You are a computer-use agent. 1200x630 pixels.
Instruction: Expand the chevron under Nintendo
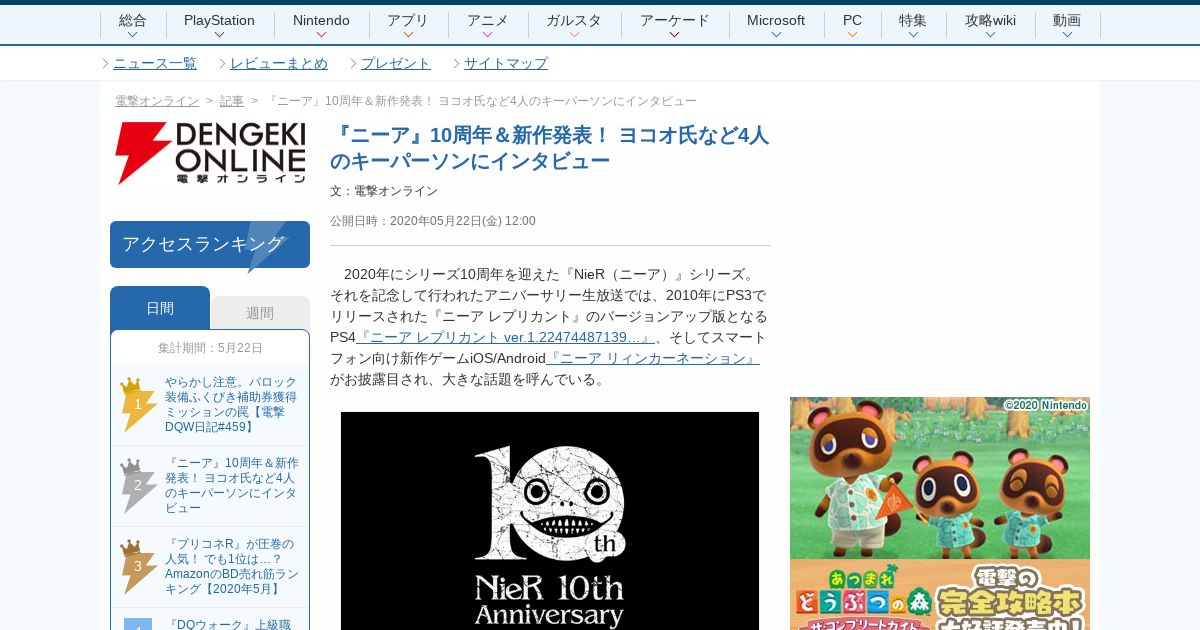point(321,35)
